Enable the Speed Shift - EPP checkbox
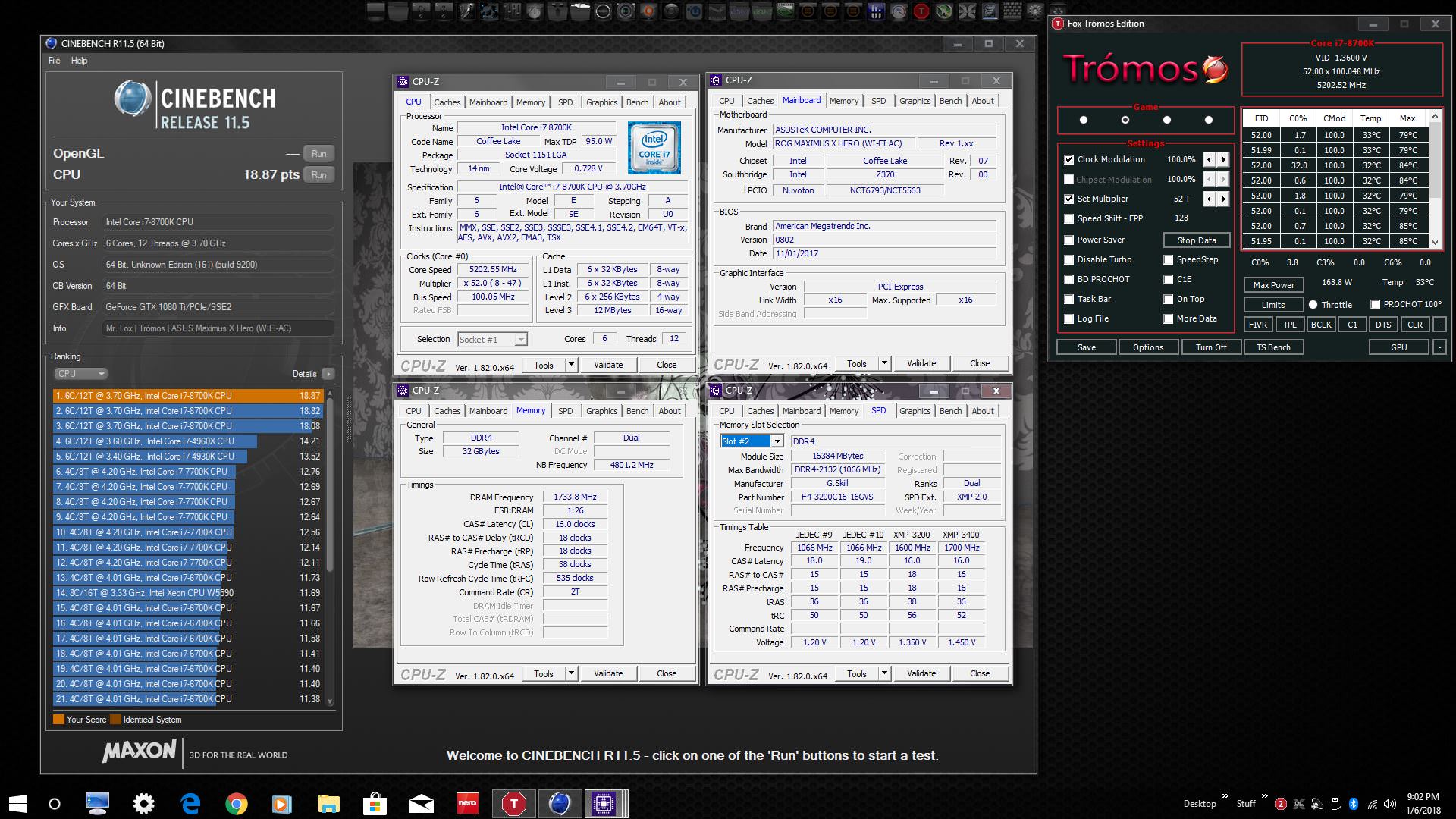The image size is (1456, 819). tap(1069, 218)
